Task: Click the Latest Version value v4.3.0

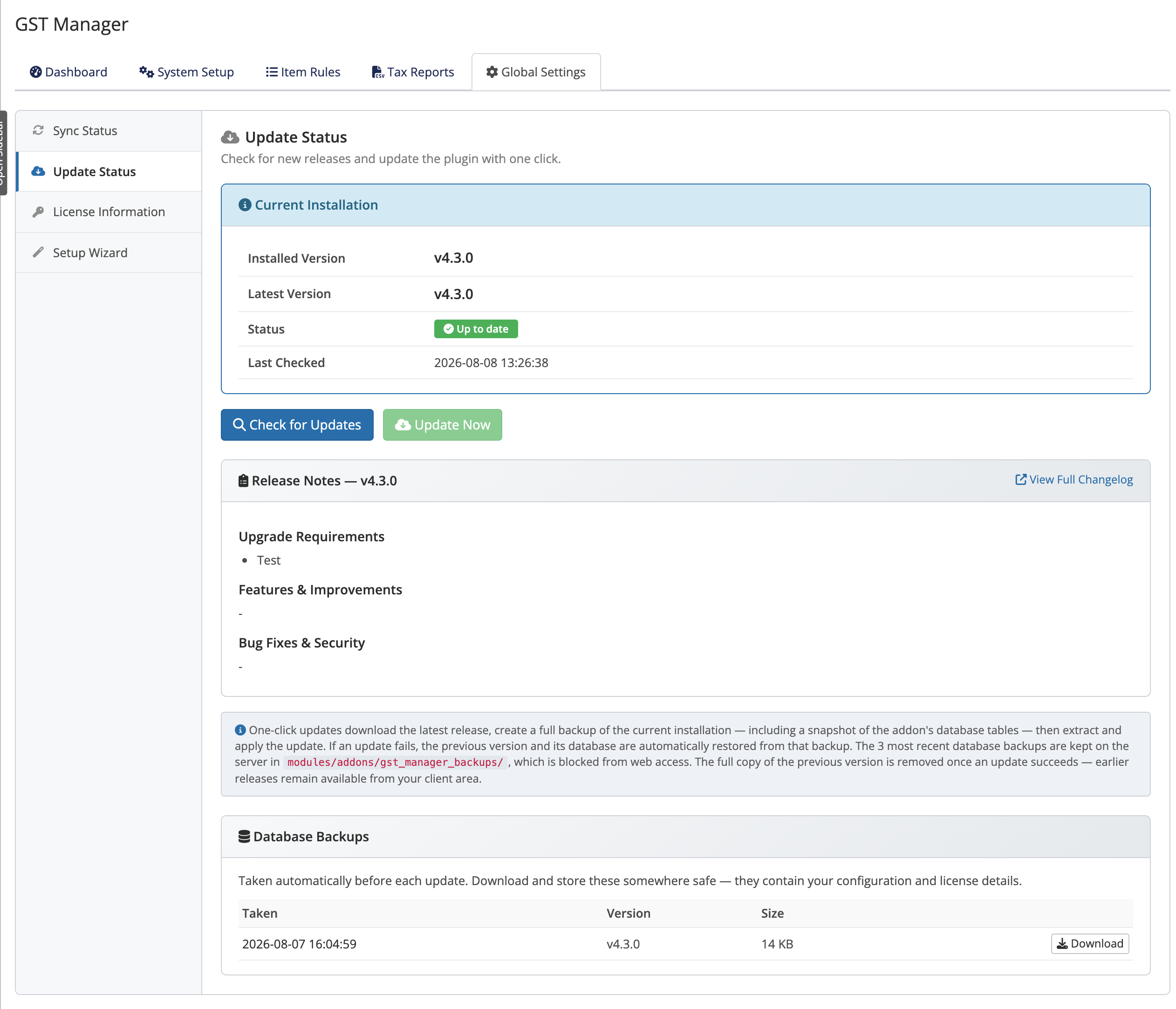Action: click(x=453, y=294)
